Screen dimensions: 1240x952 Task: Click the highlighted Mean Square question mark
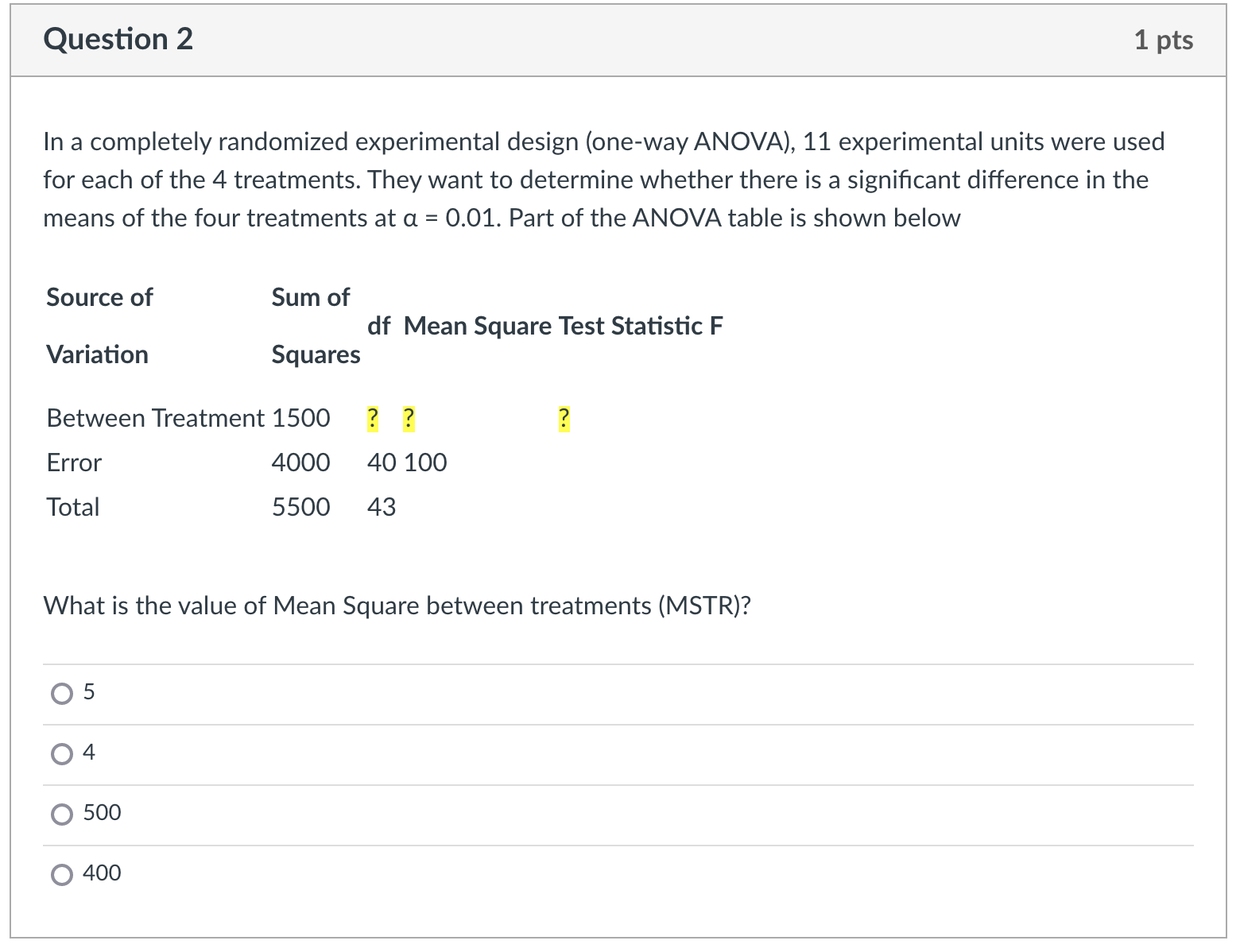[408, 419]
